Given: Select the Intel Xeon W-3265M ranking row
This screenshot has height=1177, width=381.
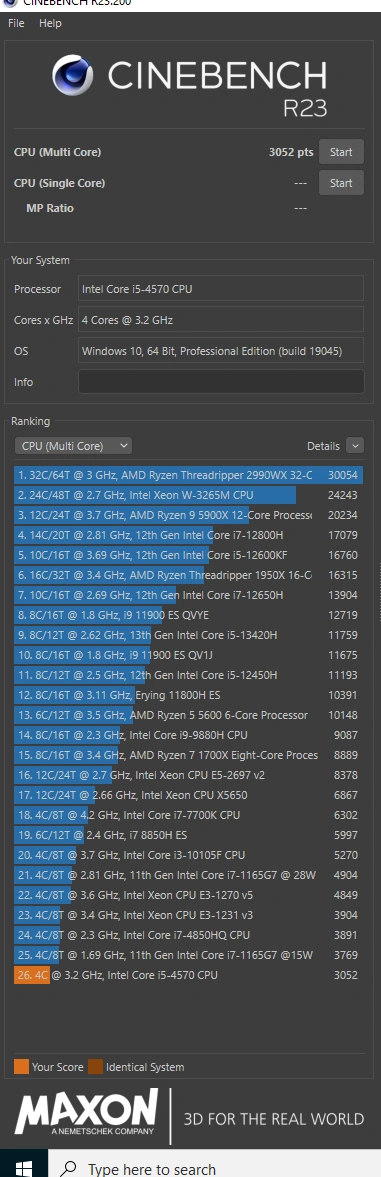Looking at the screenshot, I should tap(188, 495).
